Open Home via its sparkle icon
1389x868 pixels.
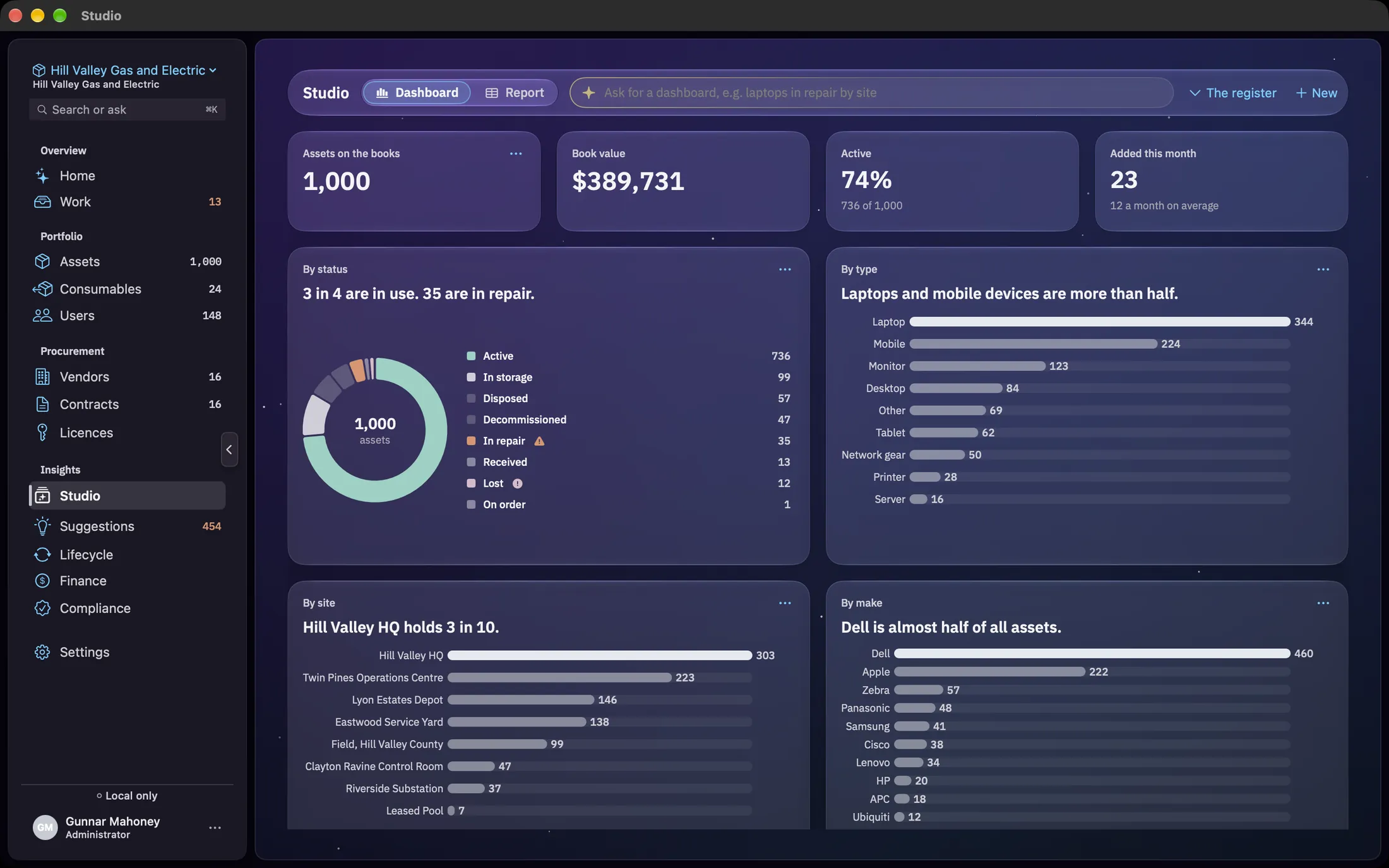coord(42,175)
